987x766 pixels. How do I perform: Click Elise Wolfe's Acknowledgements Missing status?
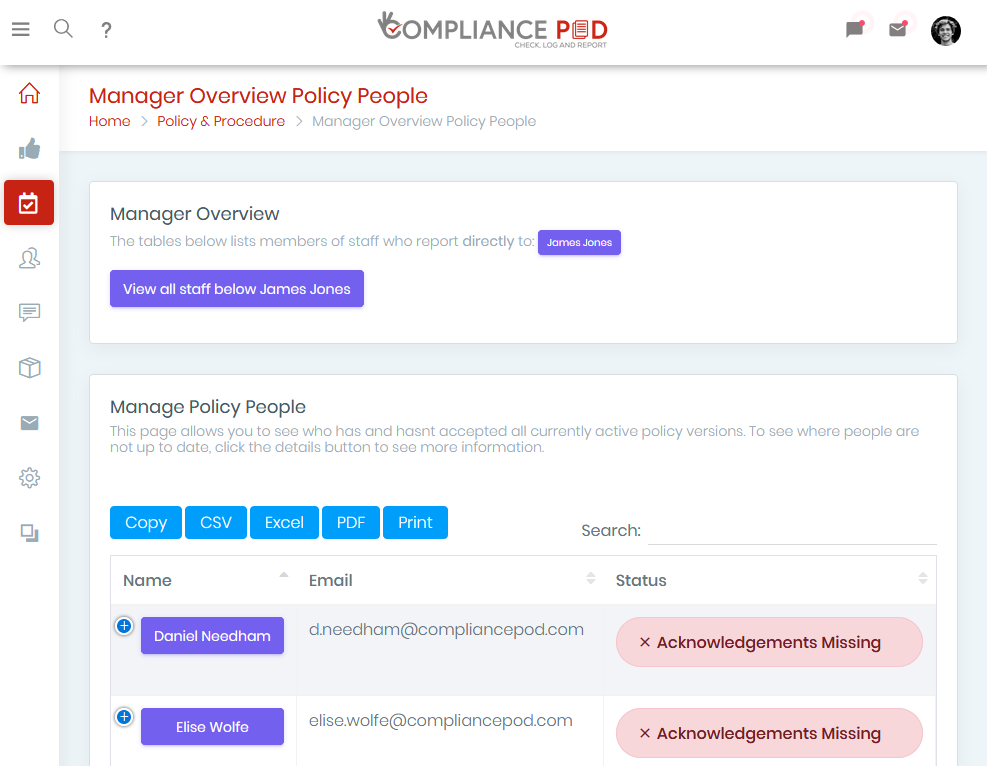click(769, 733)
